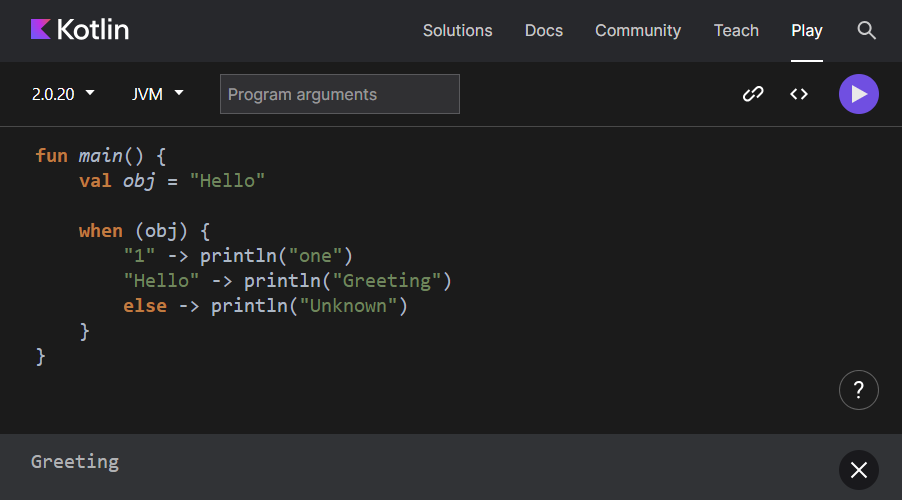Click the println("one") line
The image size is (902, 500).
(x=238, y=256)
